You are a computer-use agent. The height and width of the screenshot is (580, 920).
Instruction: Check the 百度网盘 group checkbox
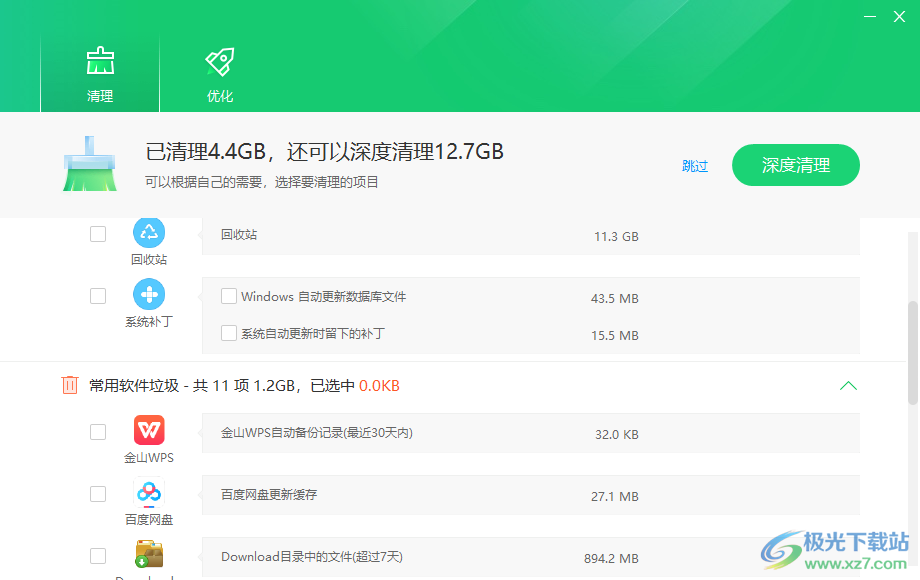pyautogui.click(x=98, y=494)
